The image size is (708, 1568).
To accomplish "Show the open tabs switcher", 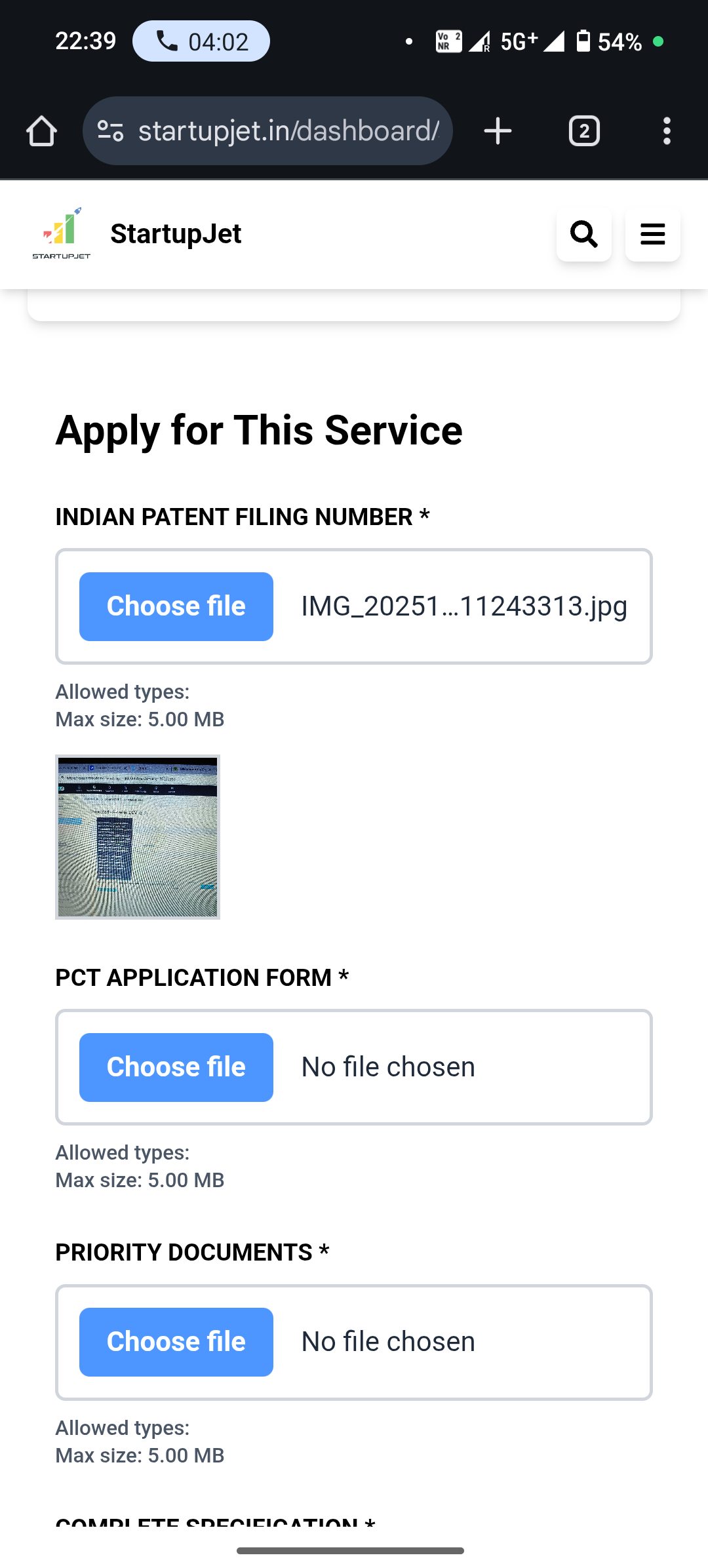I will coord(584,131).
